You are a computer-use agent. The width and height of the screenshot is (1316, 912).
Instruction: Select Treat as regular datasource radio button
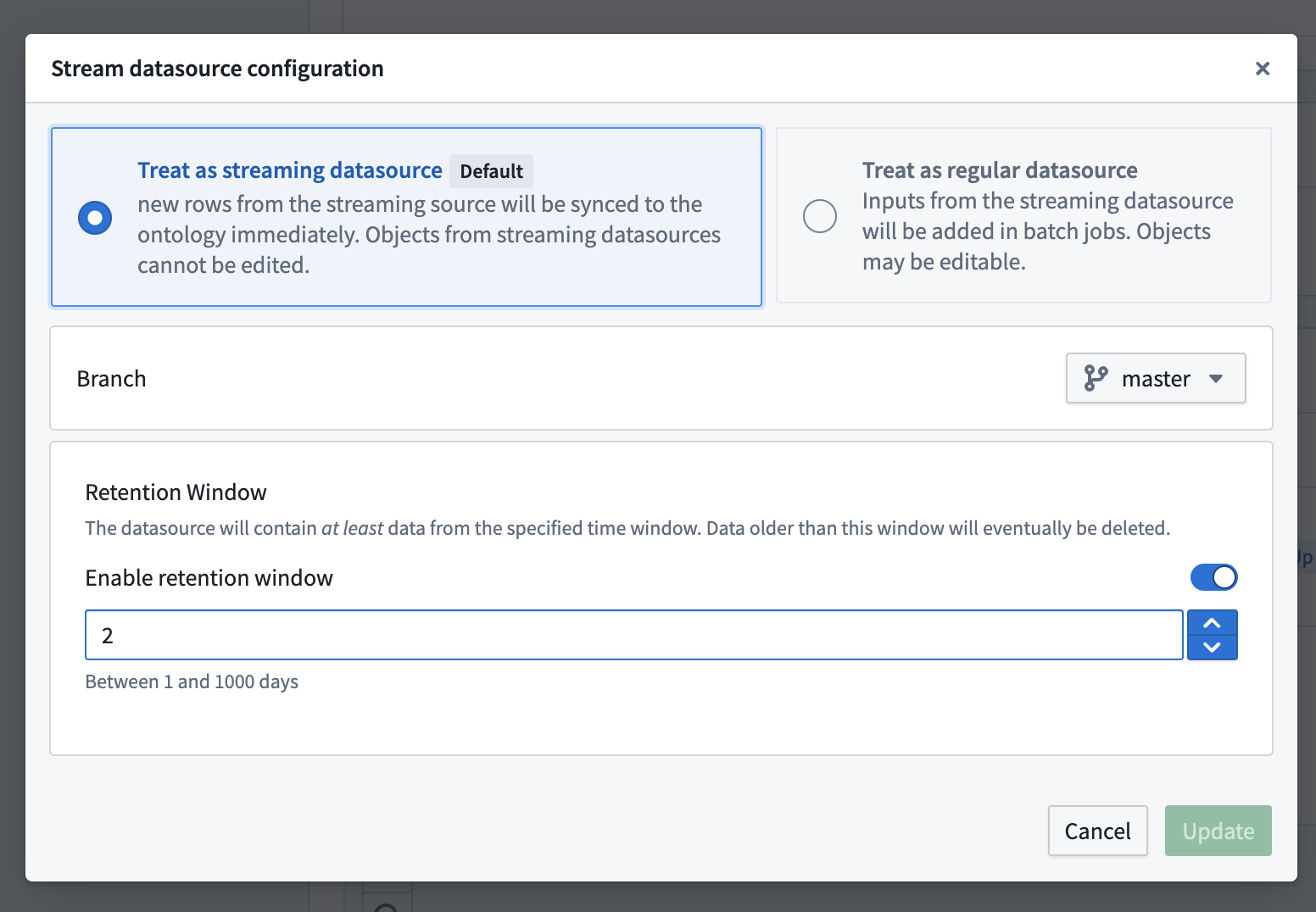coord(820,216)
